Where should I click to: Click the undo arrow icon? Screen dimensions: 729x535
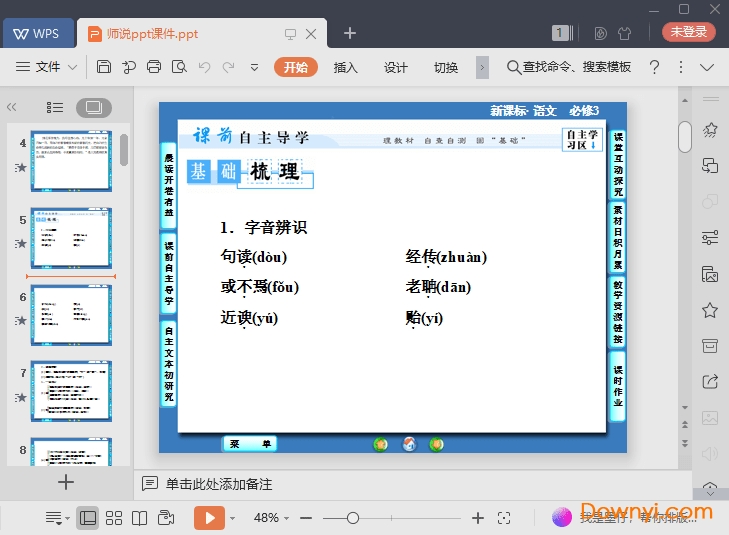pos(204,67)
